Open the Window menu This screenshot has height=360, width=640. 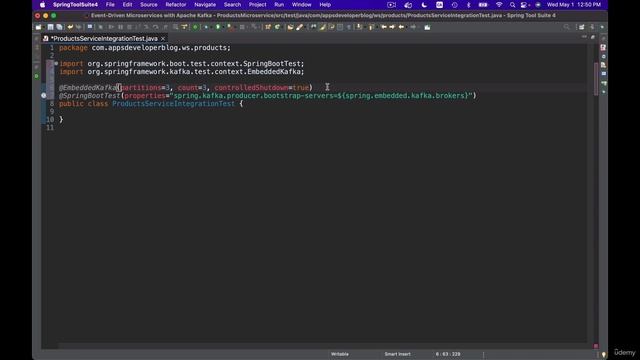coord(302,5)
